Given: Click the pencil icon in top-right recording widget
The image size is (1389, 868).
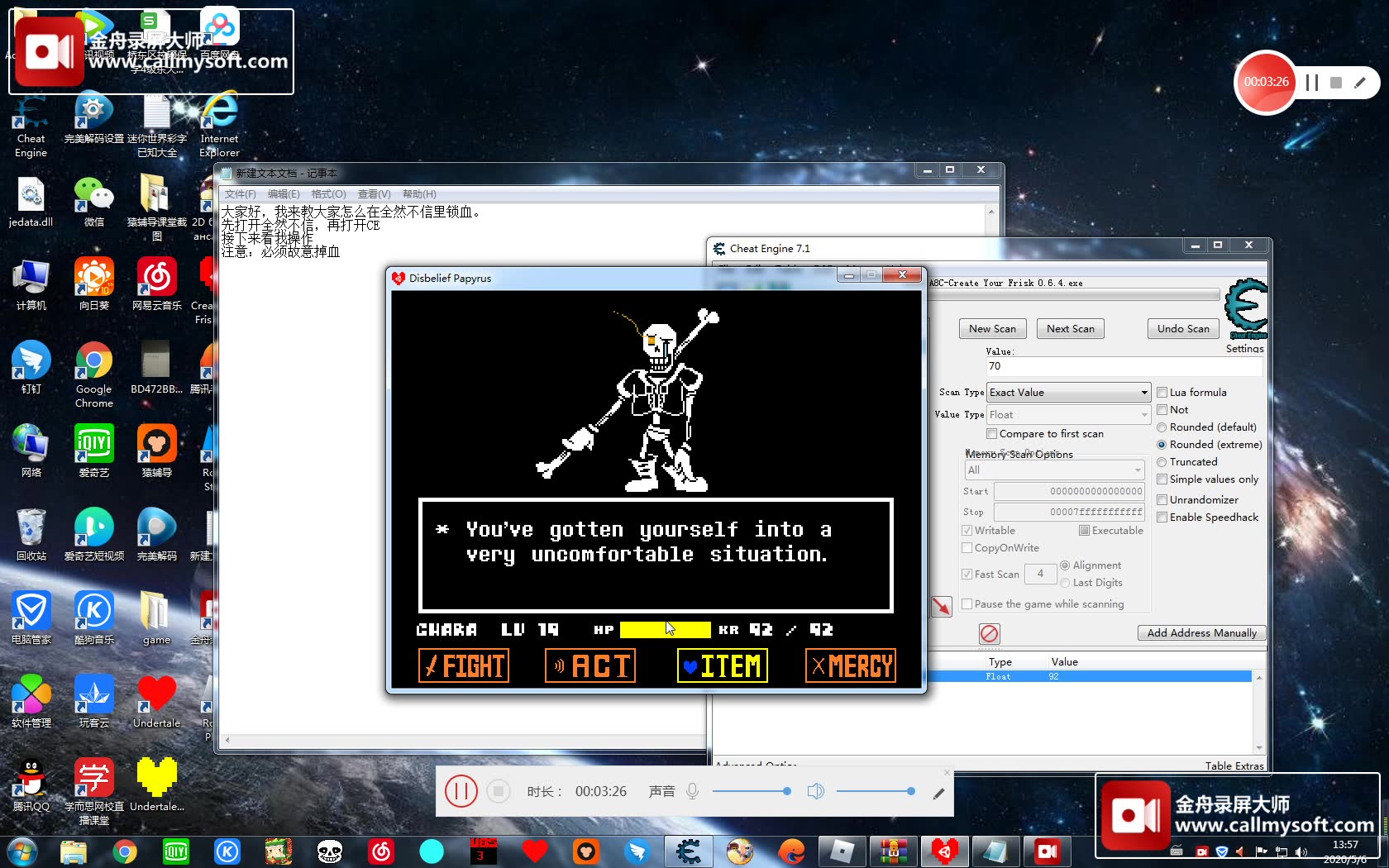Looking at the screenshot, I should (1360, 83).
